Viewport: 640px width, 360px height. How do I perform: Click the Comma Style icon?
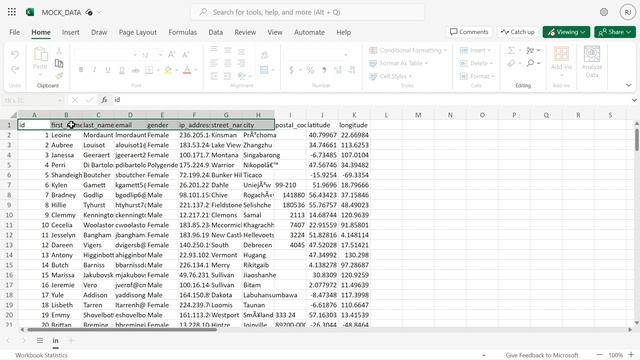pos(324,70)
